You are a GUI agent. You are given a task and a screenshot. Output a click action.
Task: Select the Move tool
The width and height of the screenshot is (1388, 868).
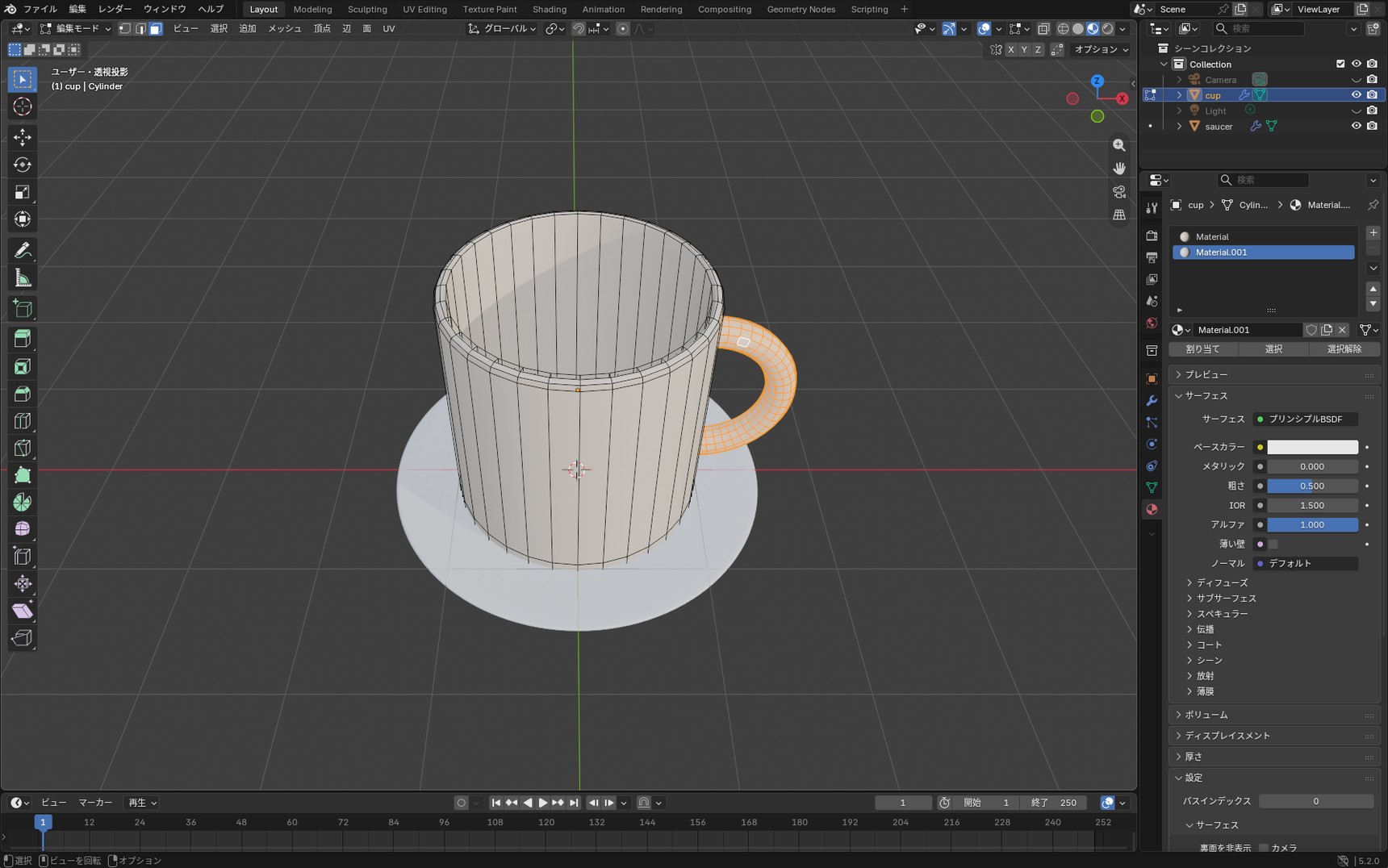23,137
